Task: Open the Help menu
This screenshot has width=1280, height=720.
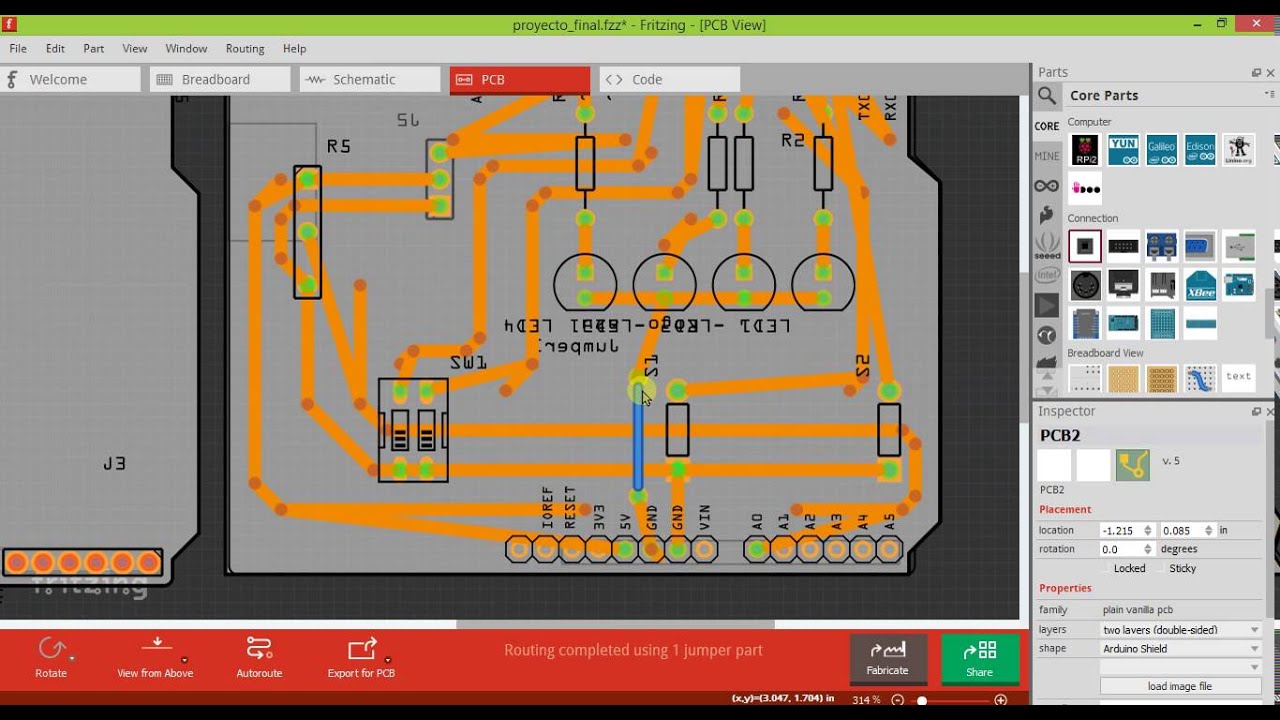Action: pyautogui.click(x=294, y=48)
